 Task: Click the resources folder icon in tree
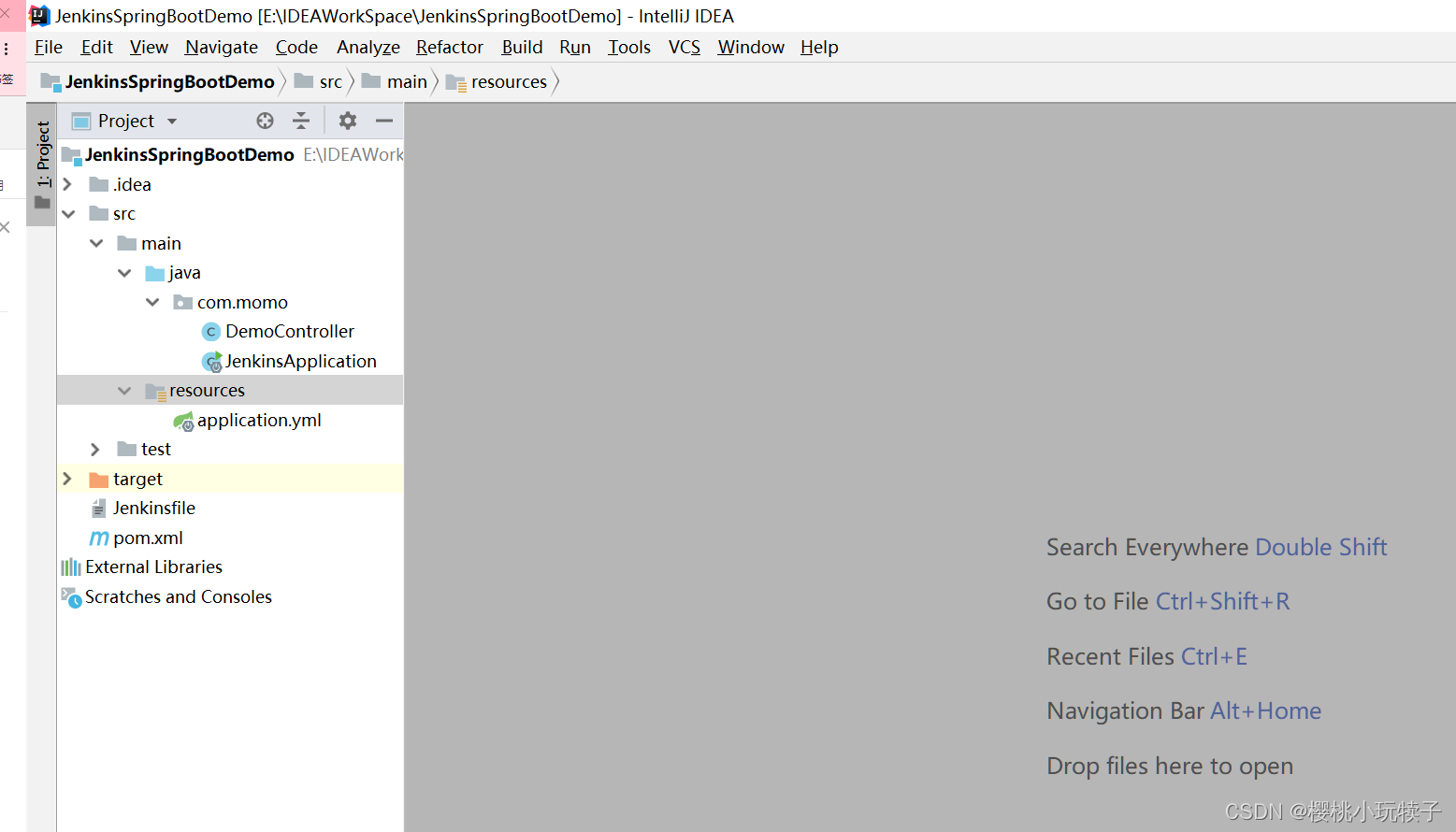pyautogui.click(x=155, y=391)
